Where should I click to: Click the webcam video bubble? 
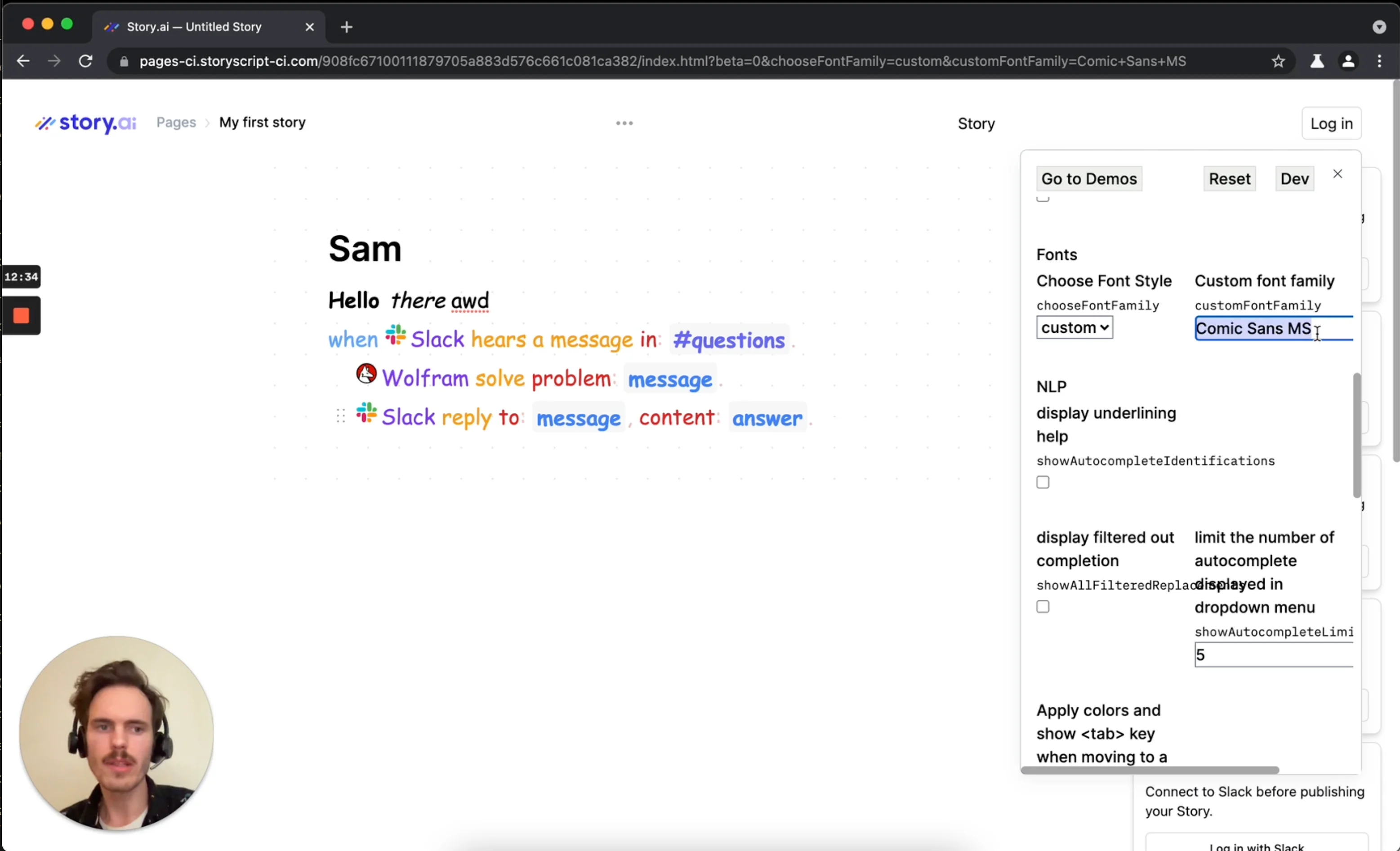[x=116, y=733]
